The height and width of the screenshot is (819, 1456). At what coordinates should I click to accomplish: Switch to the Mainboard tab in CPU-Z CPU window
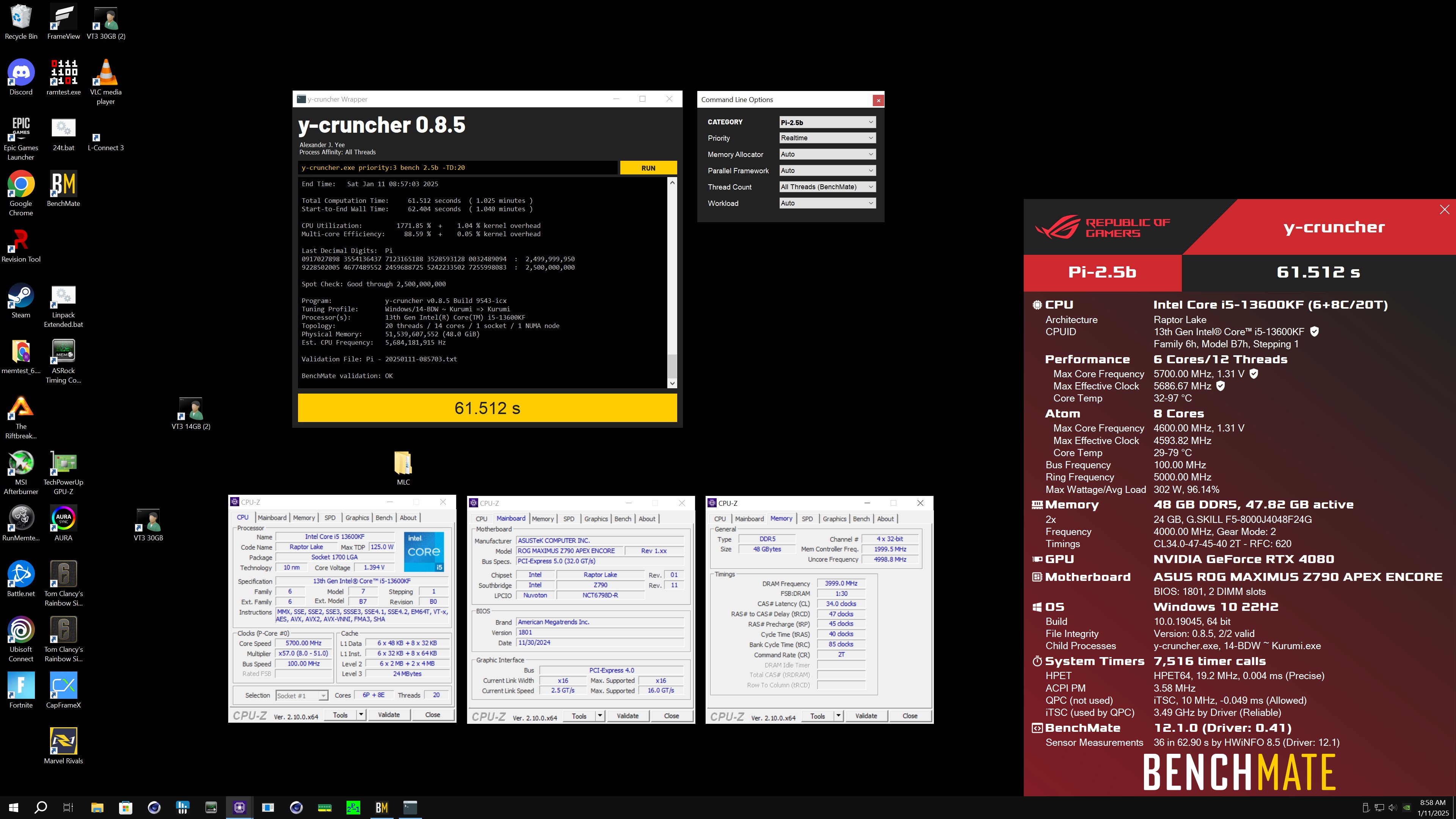[x=272, y=518]
